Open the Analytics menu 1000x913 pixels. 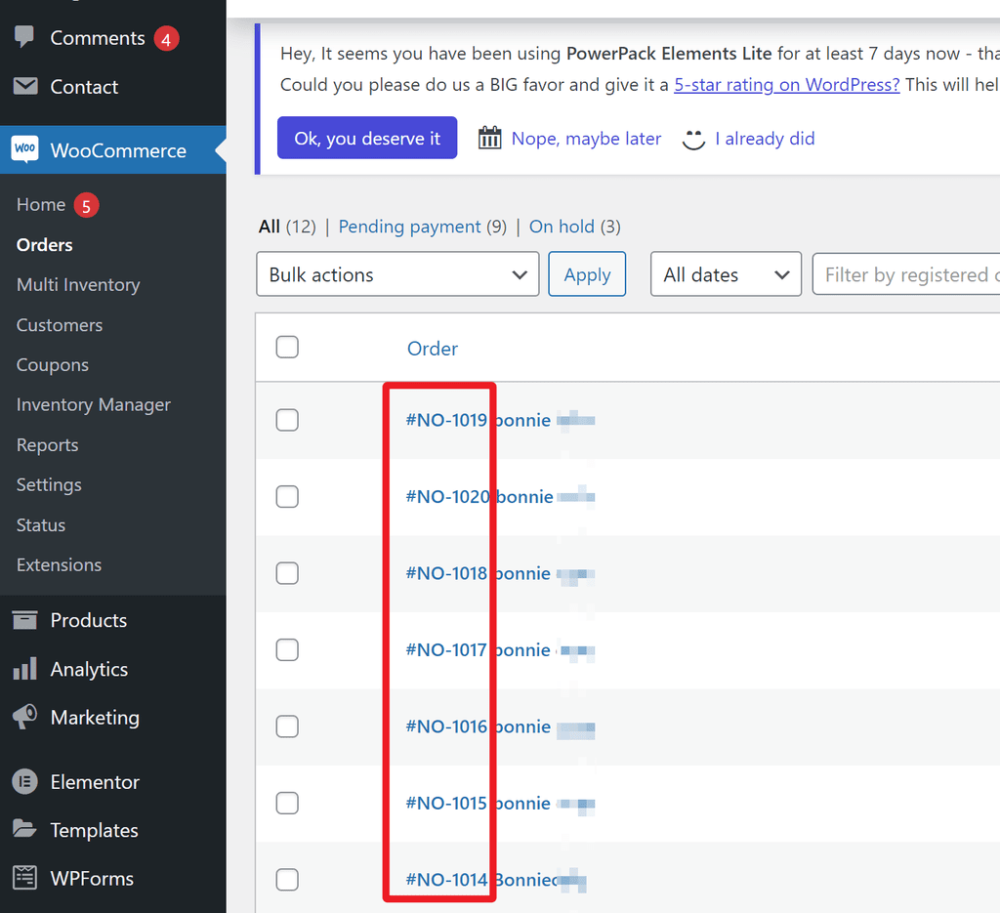(89, 669)
